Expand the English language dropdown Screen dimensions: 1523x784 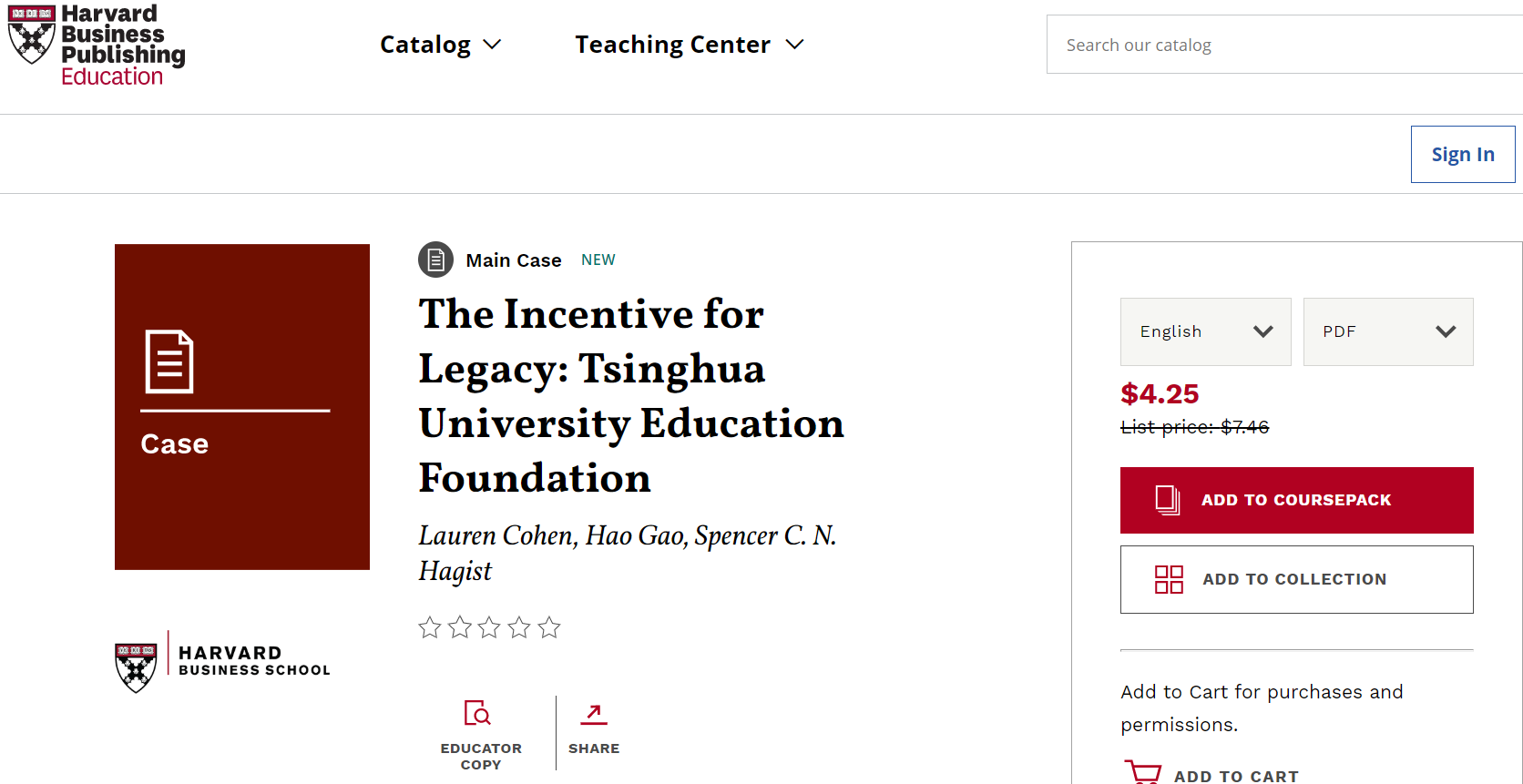pyautogui.click(x=1205, y=331)
